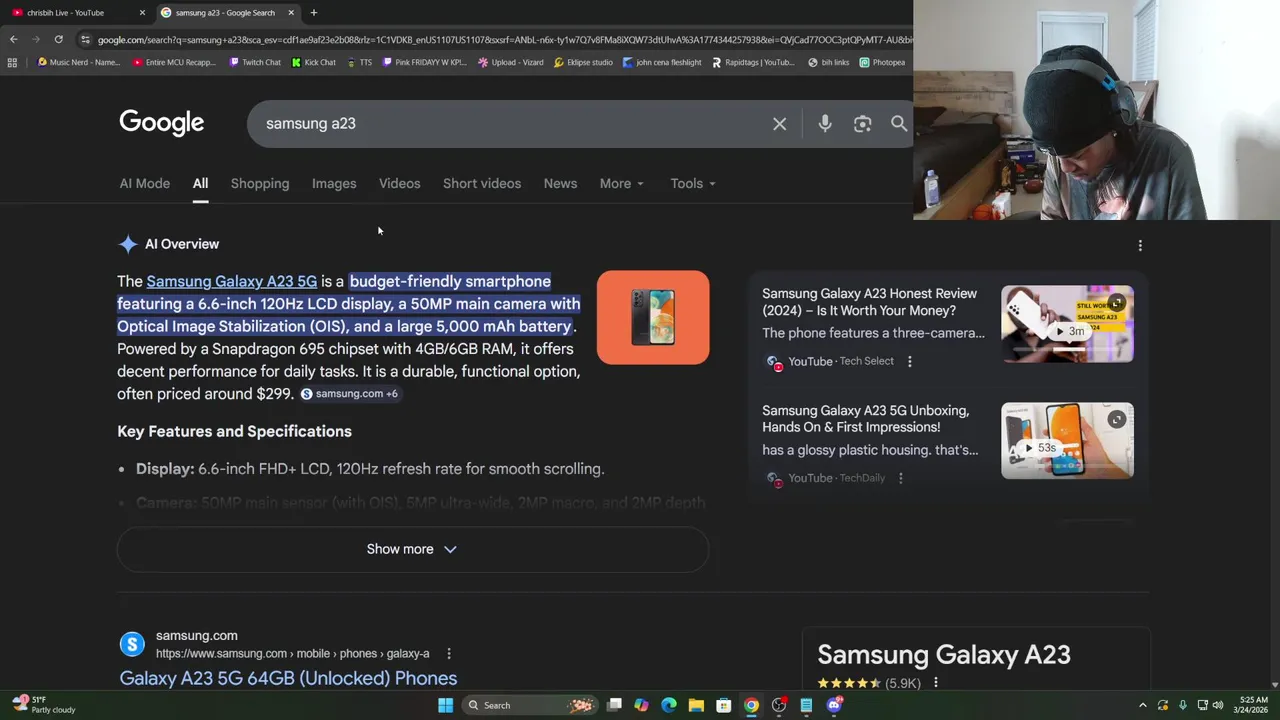Open volume control in system tray
The image size is (1280, 720).
coord(1217,705)
